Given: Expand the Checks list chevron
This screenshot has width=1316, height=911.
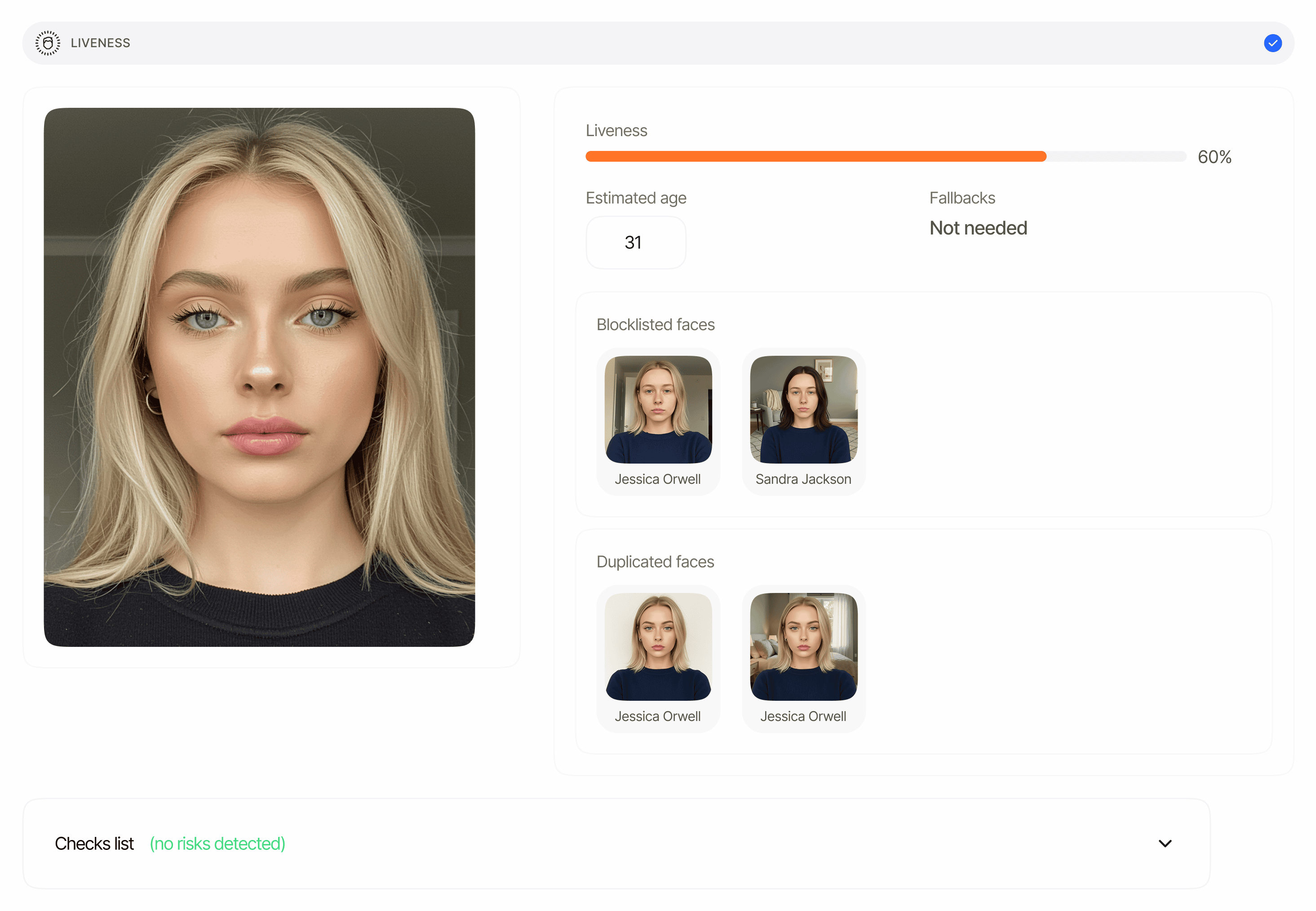Looking at the screenshot, I should 1165,843.
